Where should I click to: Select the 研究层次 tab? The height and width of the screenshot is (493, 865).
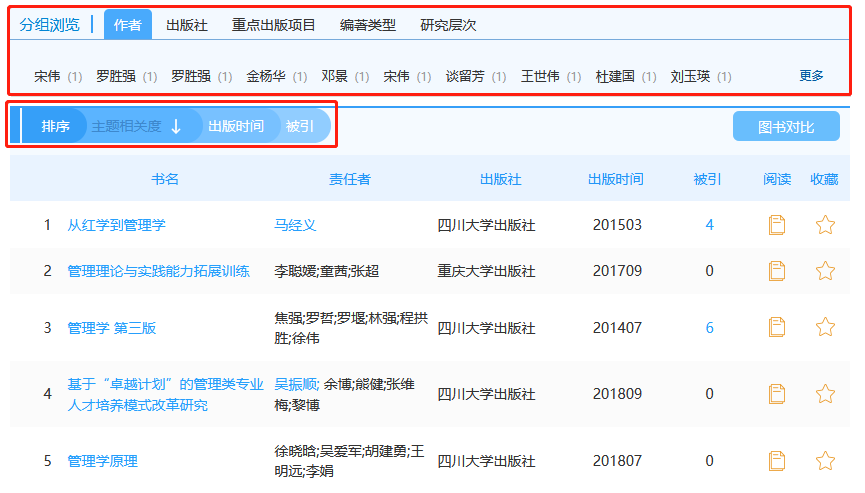(x=448, y=25)
